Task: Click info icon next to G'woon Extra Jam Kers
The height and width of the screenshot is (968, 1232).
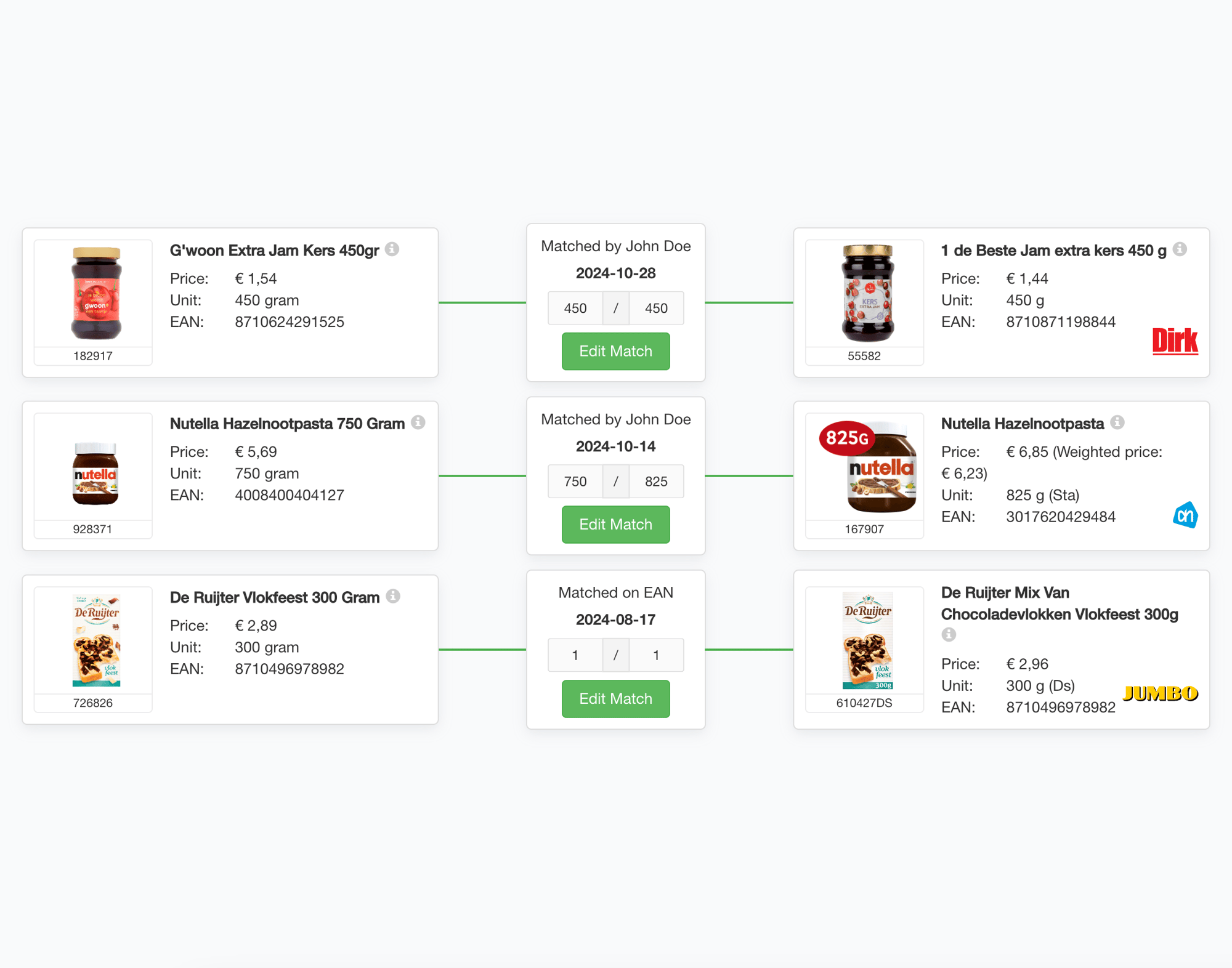Action: [x=392, y=249]
